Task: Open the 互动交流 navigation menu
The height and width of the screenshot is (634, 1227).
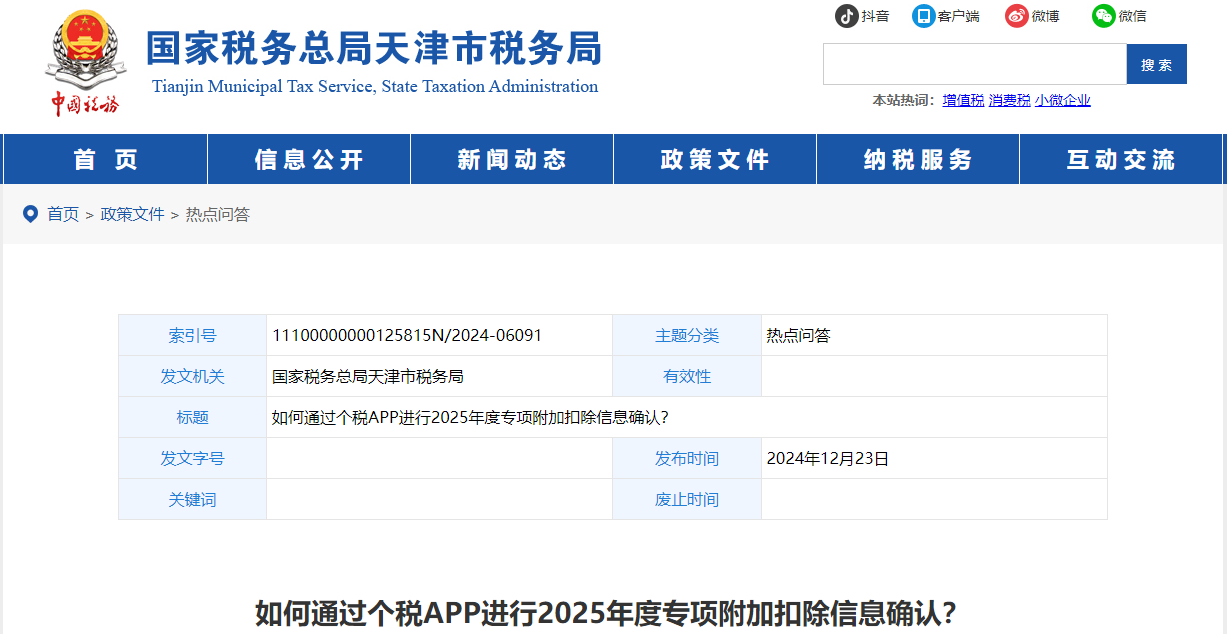Action: point(1121,159)
